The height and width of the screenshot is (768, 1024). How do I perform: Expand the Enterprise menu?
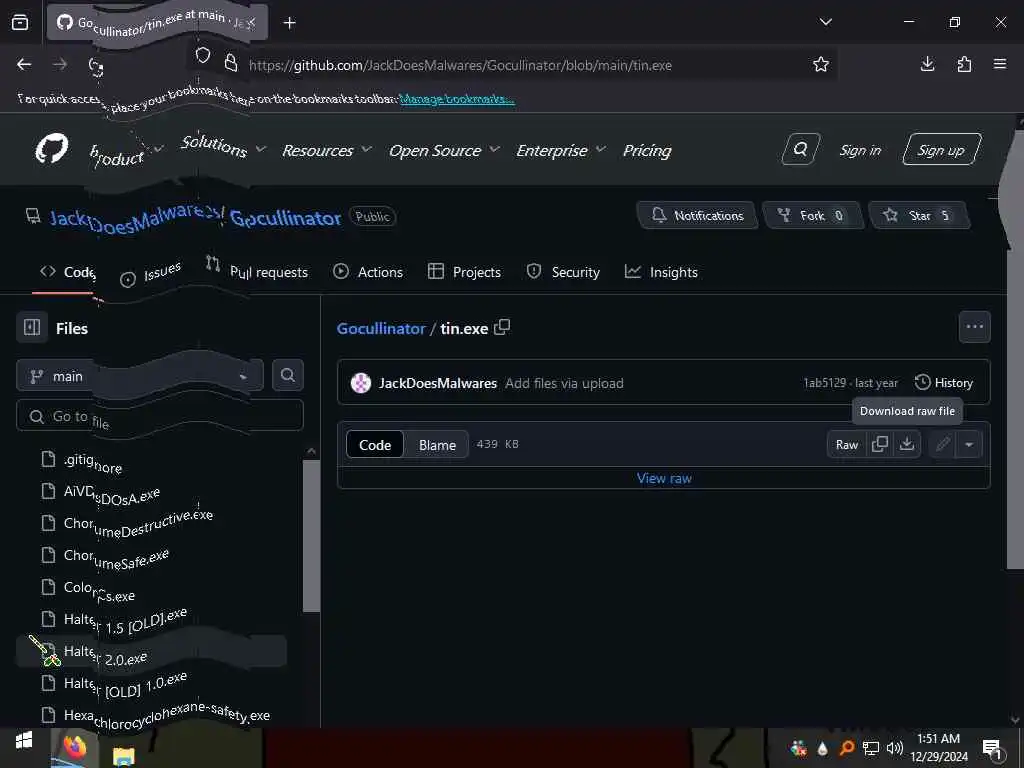pos(561,150)
